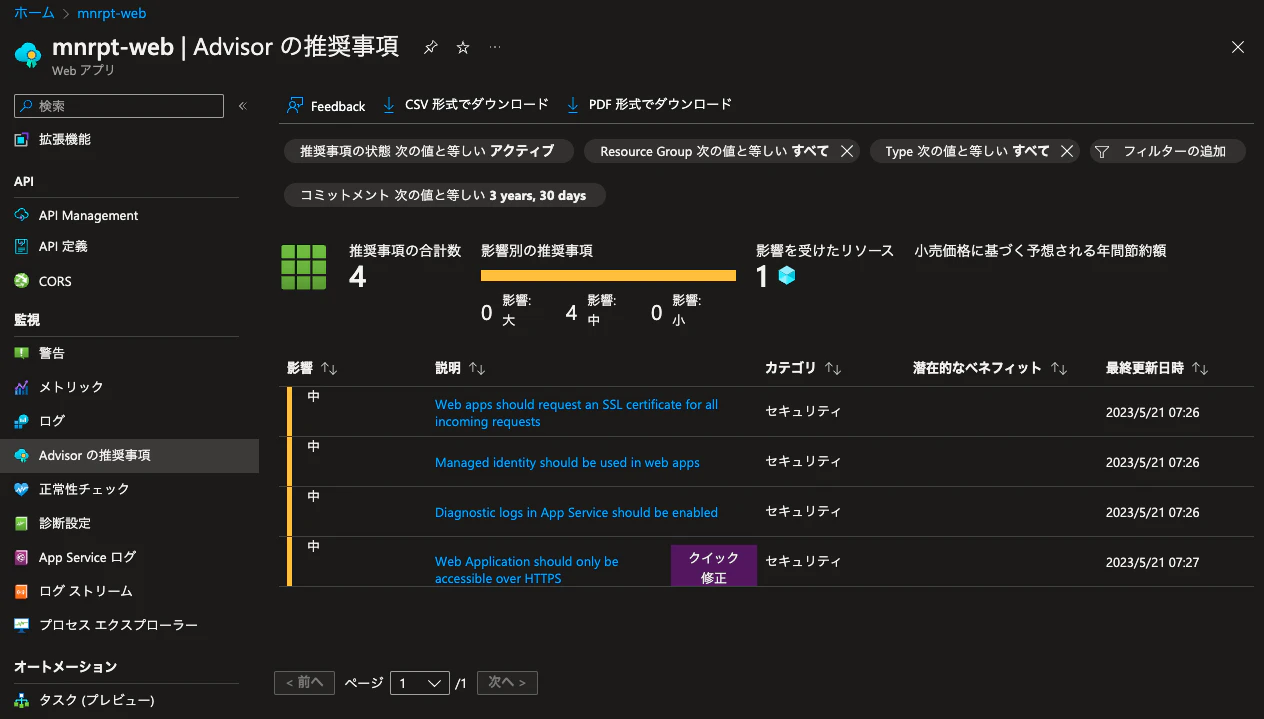This screenshot has height=719, width=1264.
Task: Open the SSL certificate recommendation link
Action: 576,413
